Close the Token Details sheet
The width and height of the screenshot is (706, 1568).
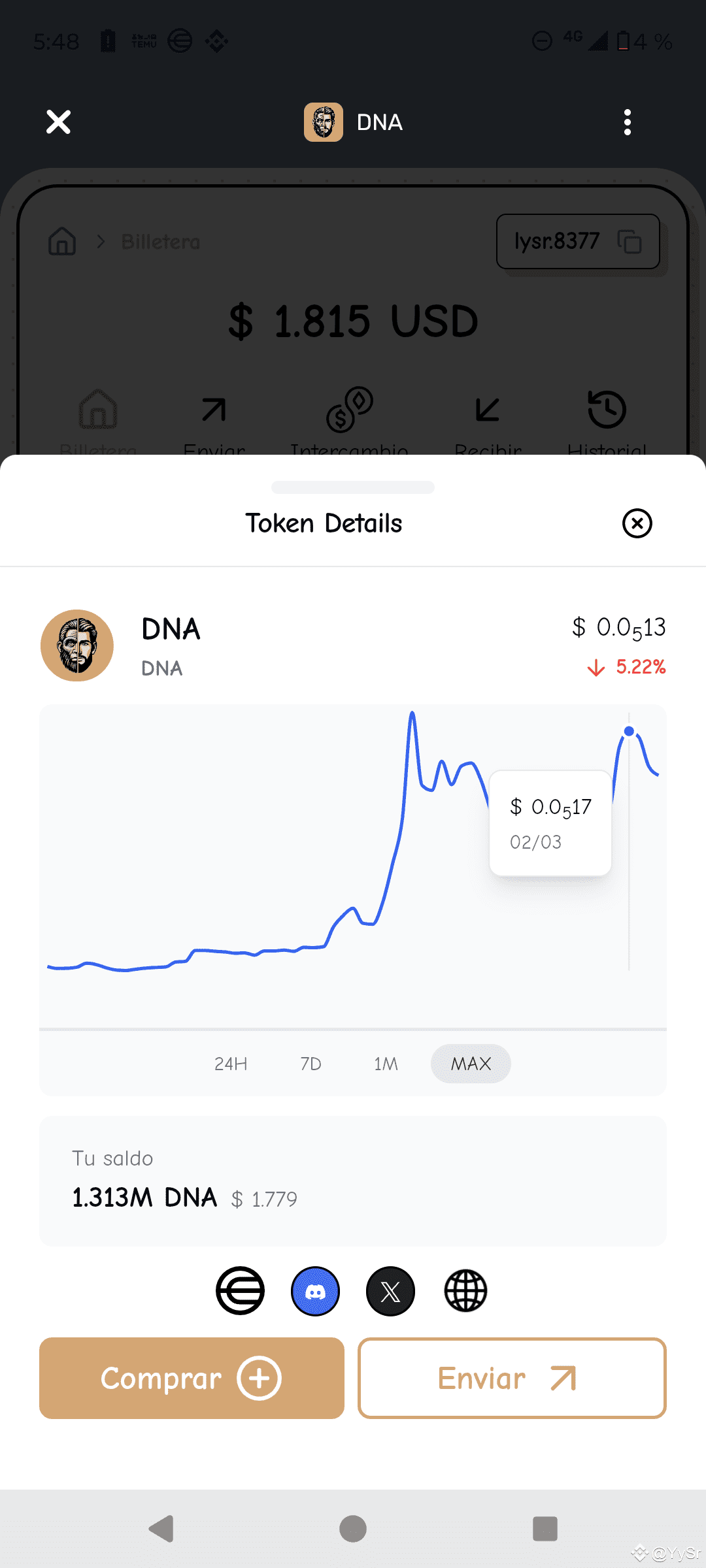click(637, 523)
